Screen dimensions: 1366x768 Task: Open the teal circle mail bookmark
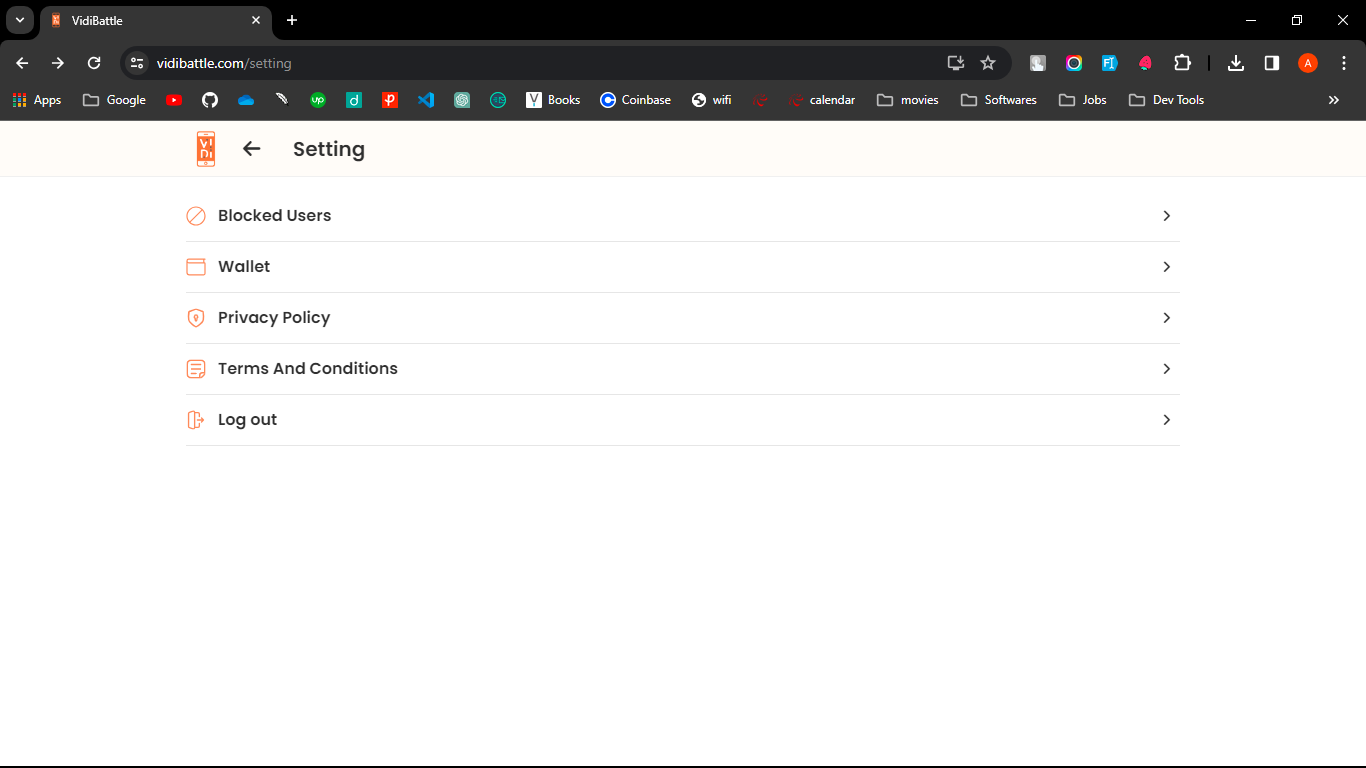coord(498,100)
